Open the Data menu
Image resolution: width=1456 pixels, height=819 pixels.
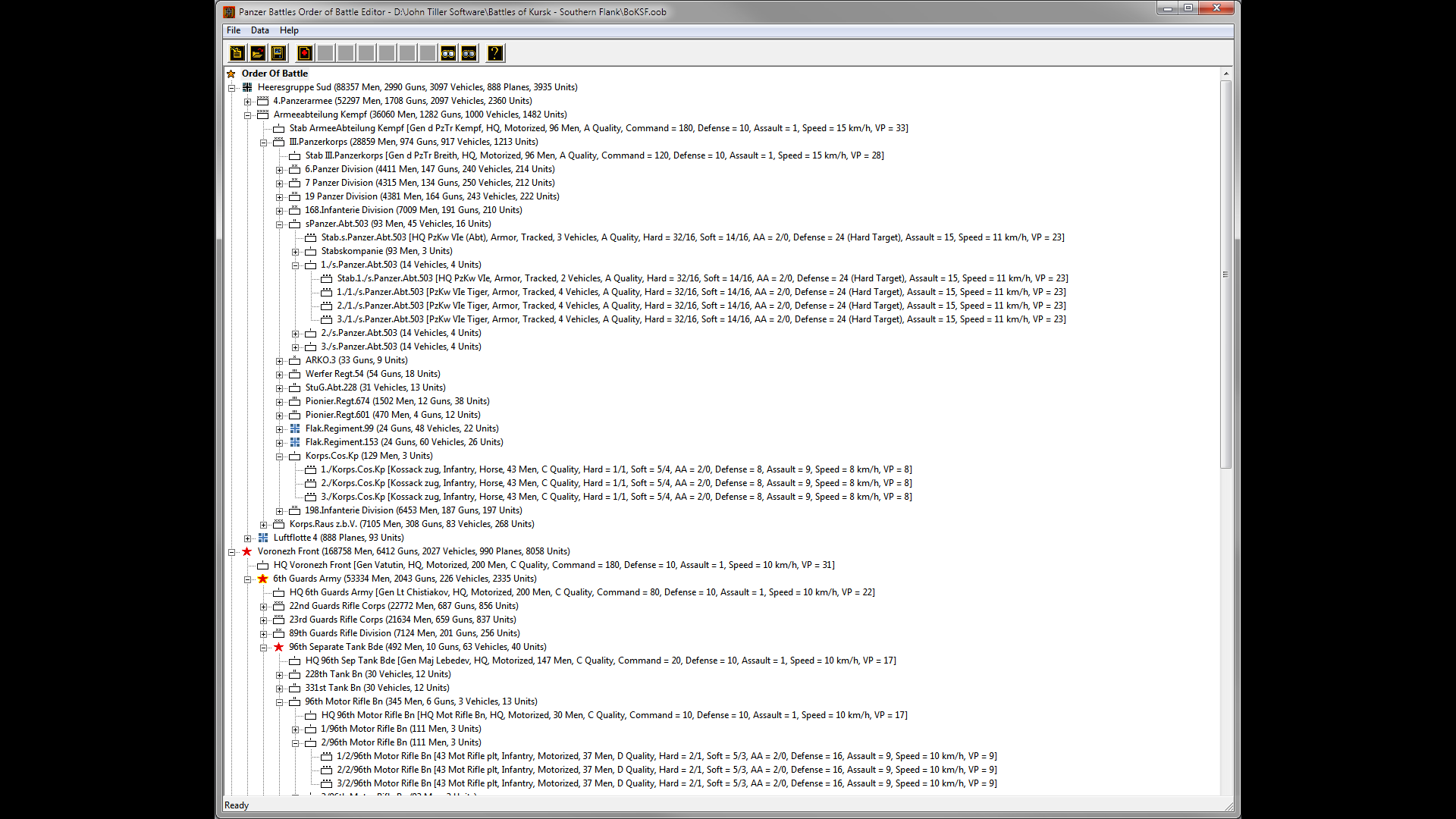click(x=260, y=30)
